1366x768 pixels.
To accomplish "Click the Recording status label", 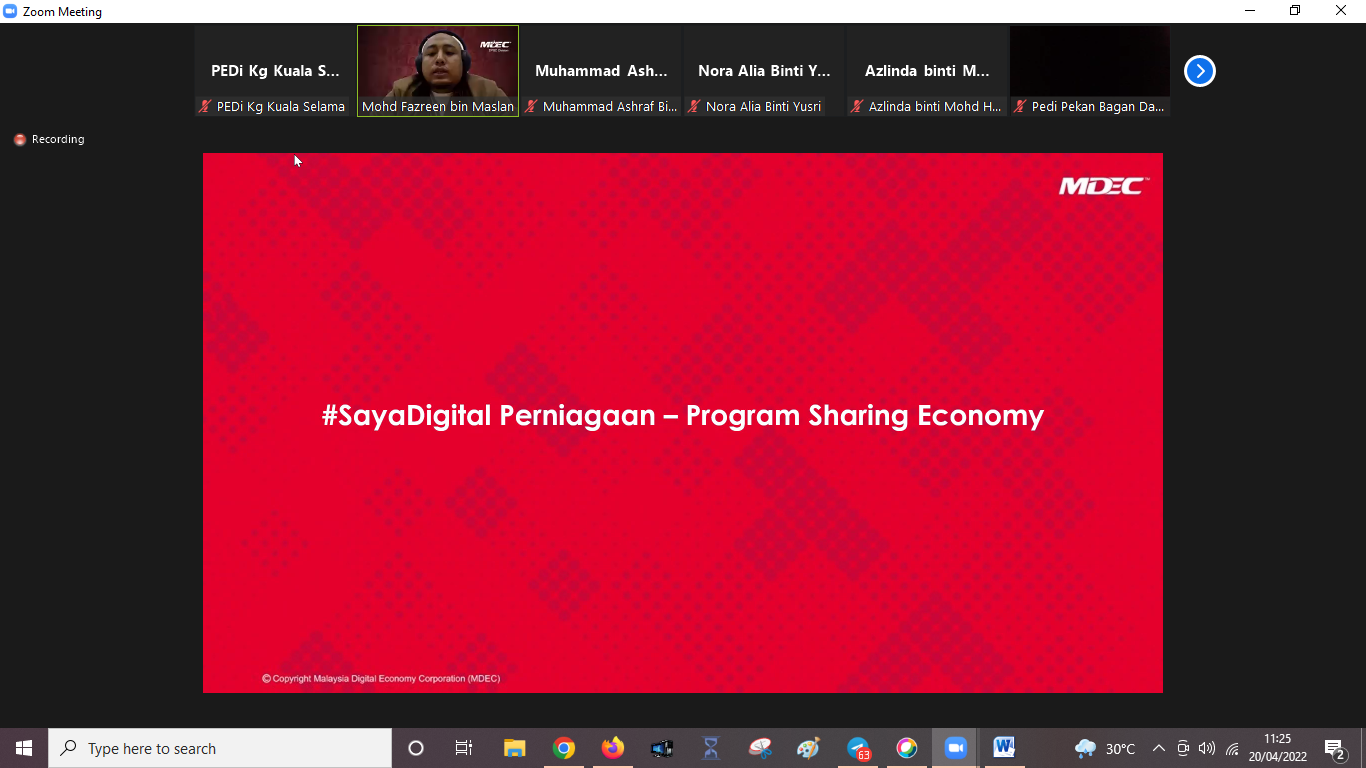I will [58, 140].
